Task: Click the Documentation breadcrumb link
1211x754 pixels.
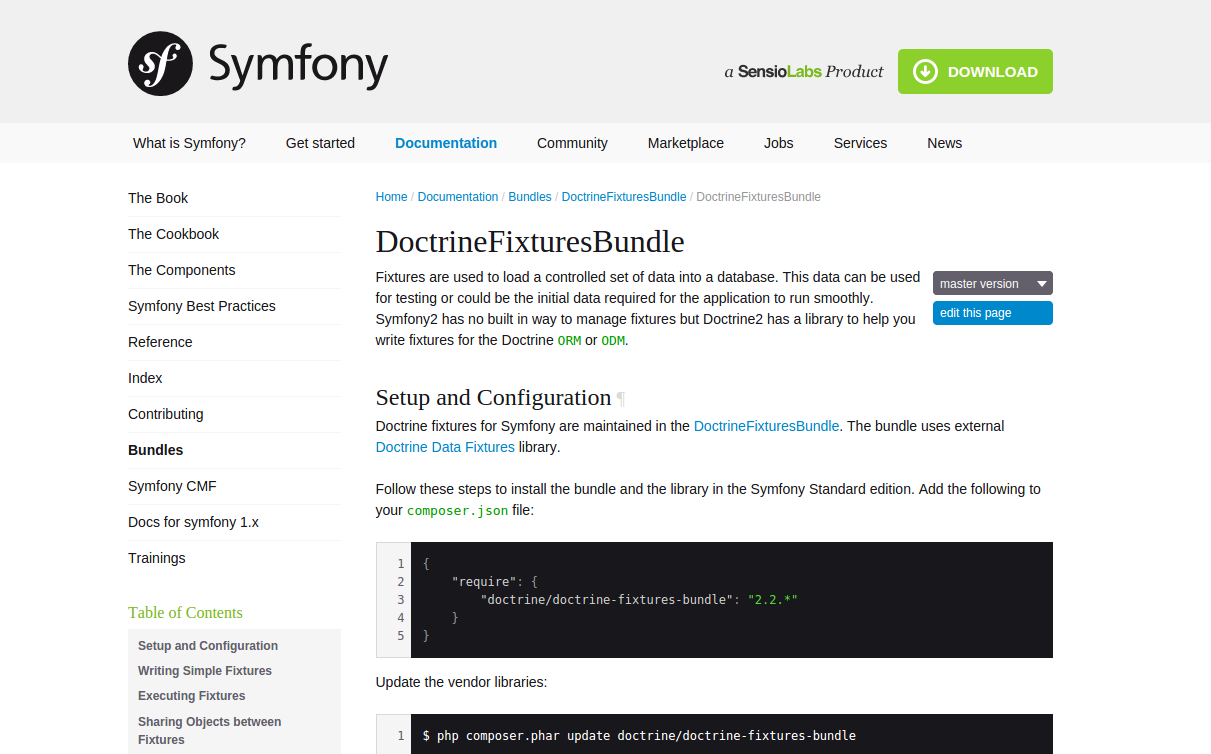Action: pyautogui.click(x=457, y=197)
